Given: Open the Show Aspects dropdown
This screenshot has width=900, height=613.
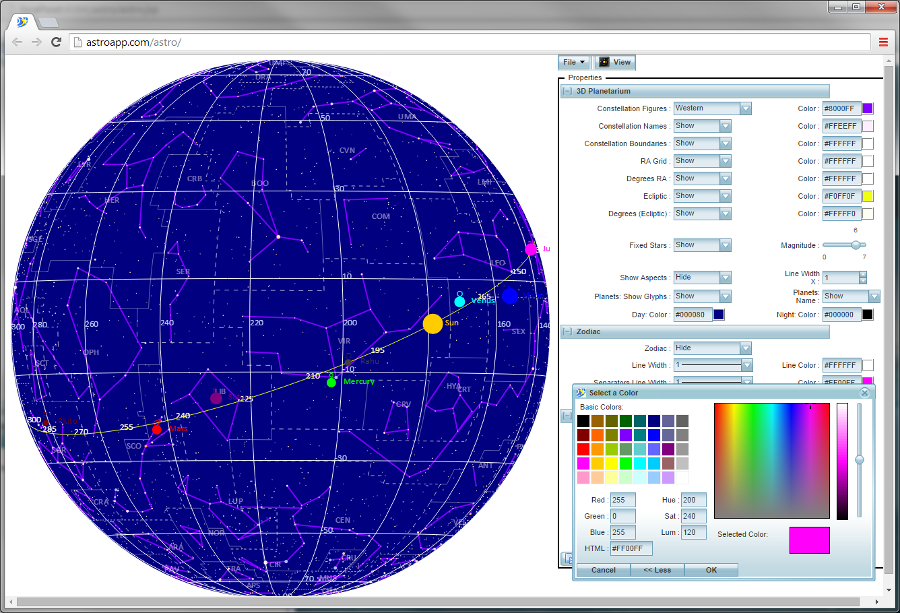Looking at the screenshot, I should tap(702, 277).
